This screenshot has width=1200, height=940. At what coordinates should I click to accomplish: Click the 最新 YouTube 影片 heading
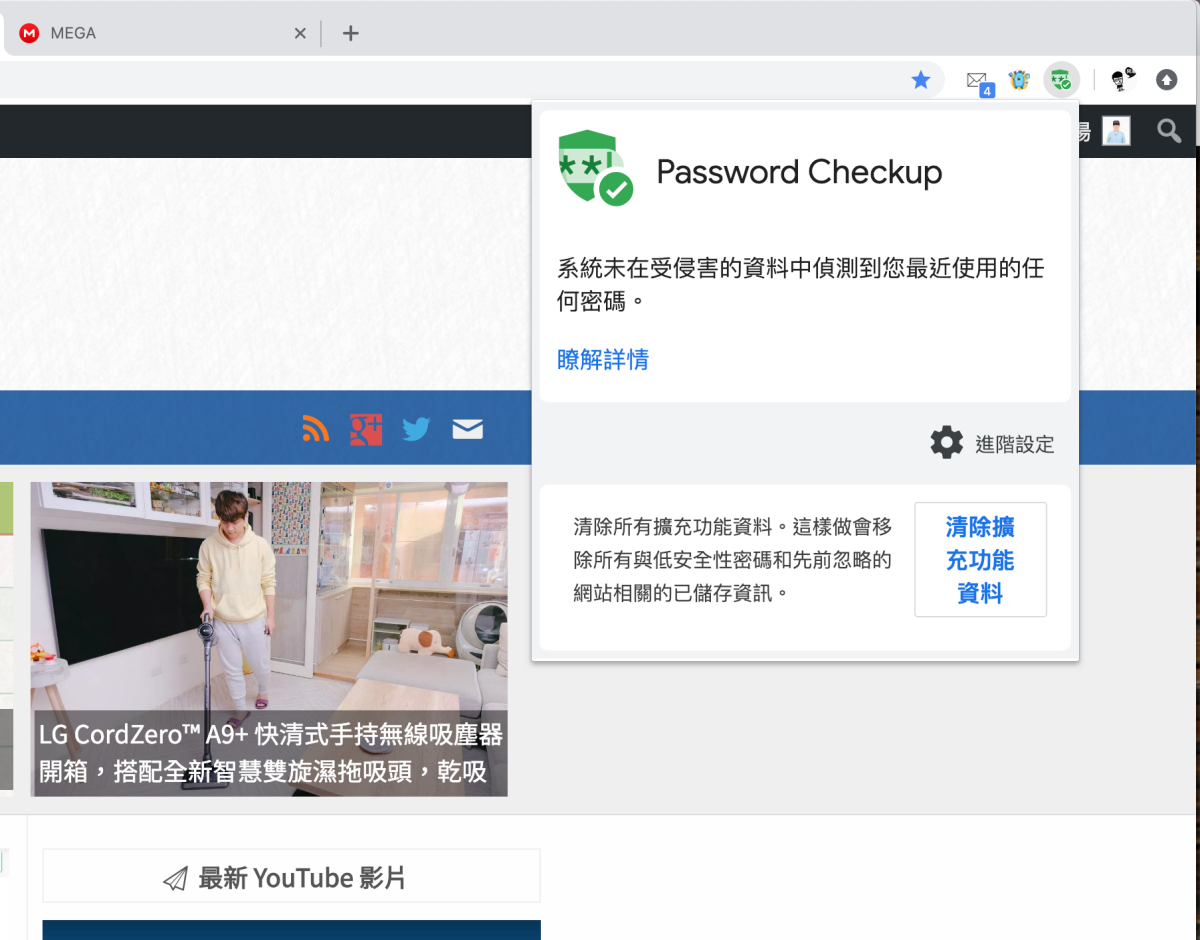(x=302, y=878)
